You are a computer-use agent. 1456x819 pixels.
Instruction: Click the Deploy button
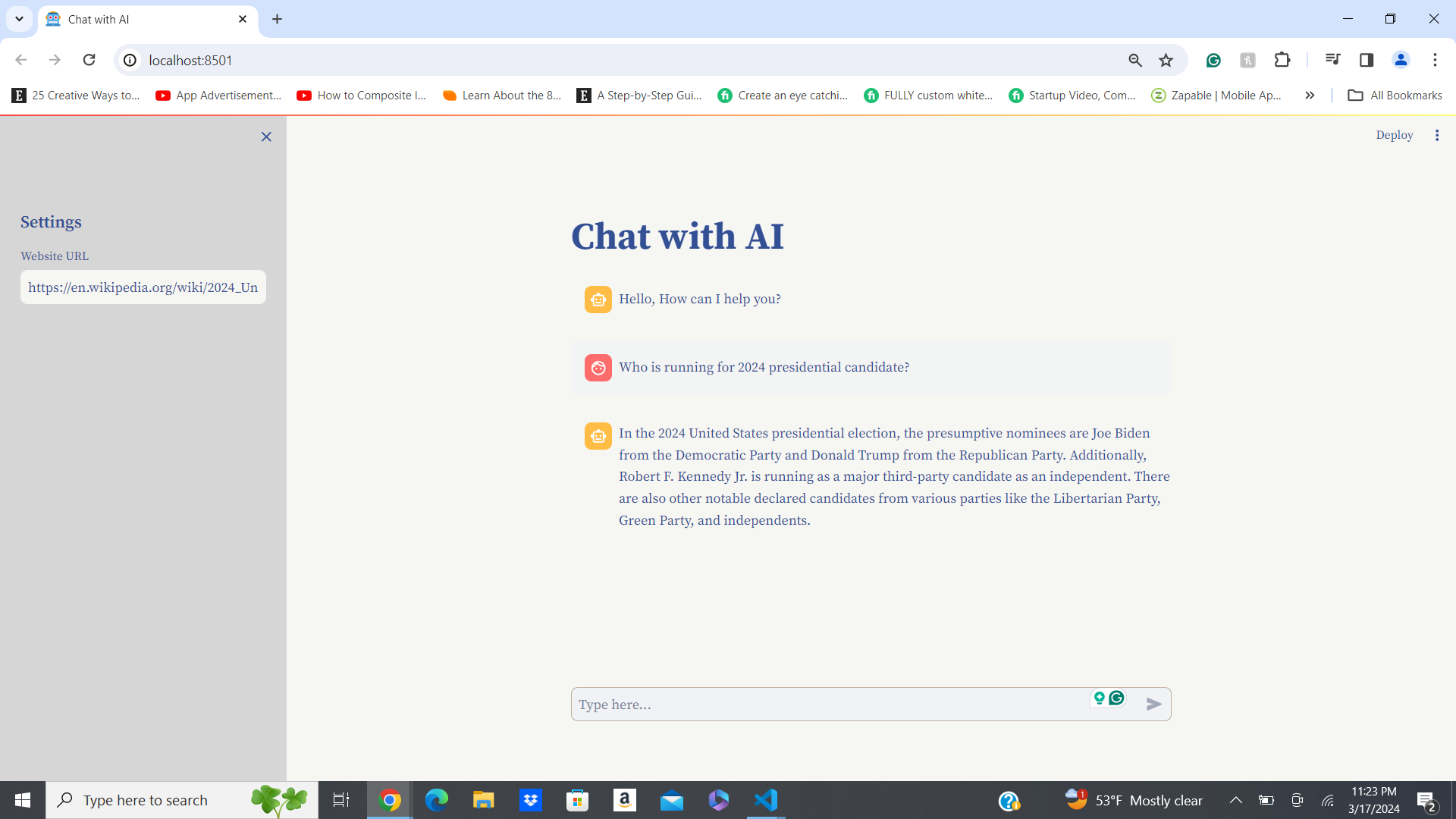click(1394, 135)
